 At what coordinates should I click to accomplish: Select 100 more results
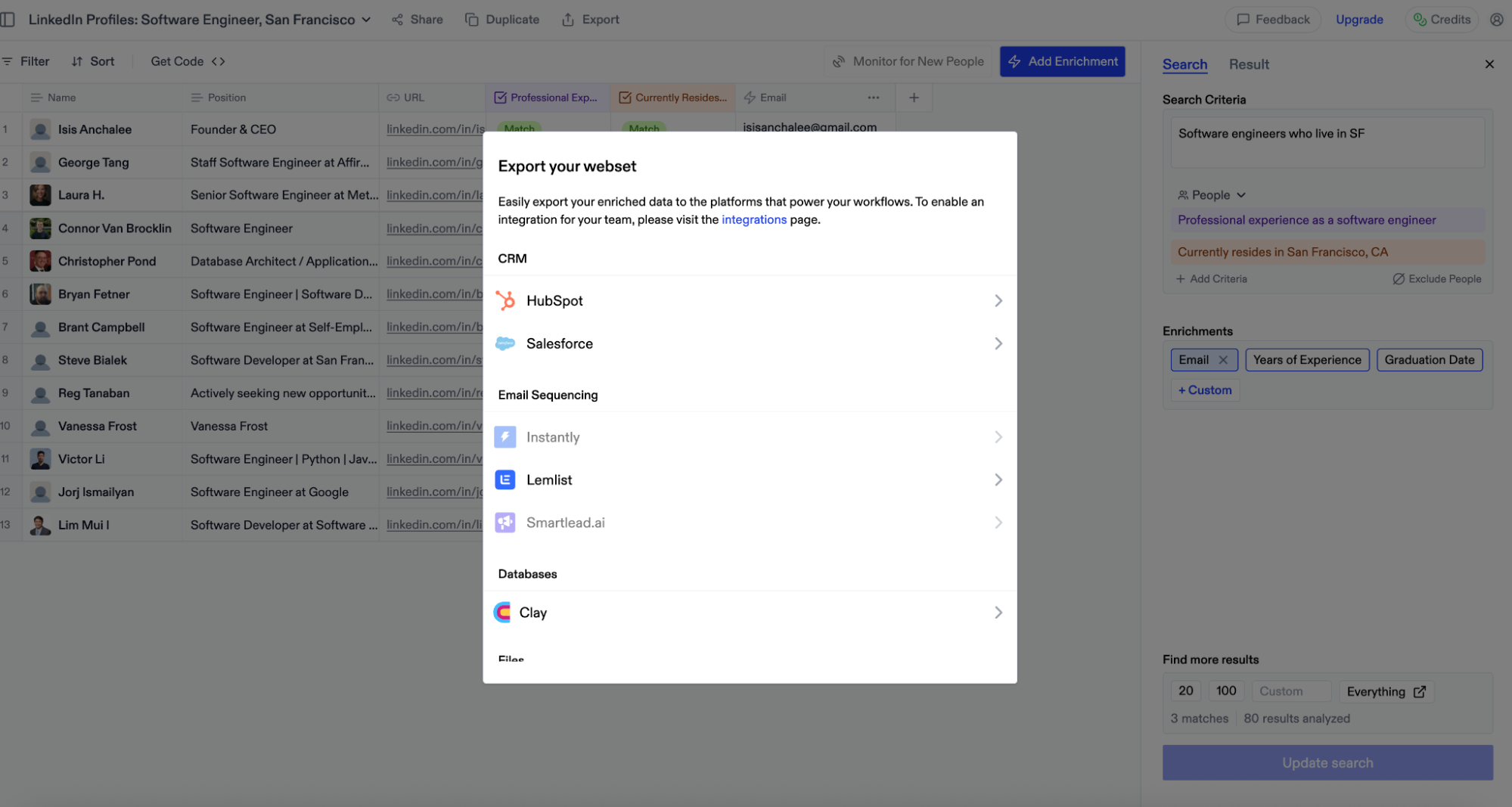point(1225,691)
